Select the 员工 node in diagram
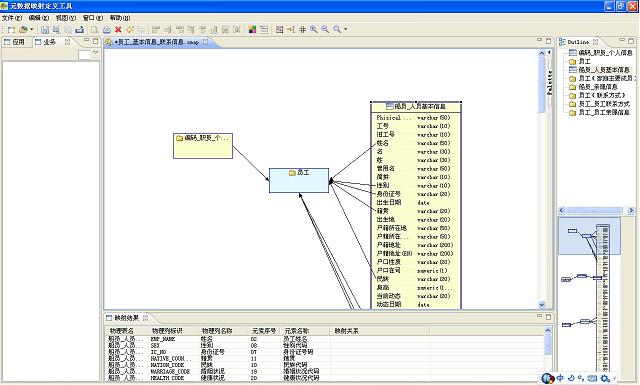 (x=299, y=180)
